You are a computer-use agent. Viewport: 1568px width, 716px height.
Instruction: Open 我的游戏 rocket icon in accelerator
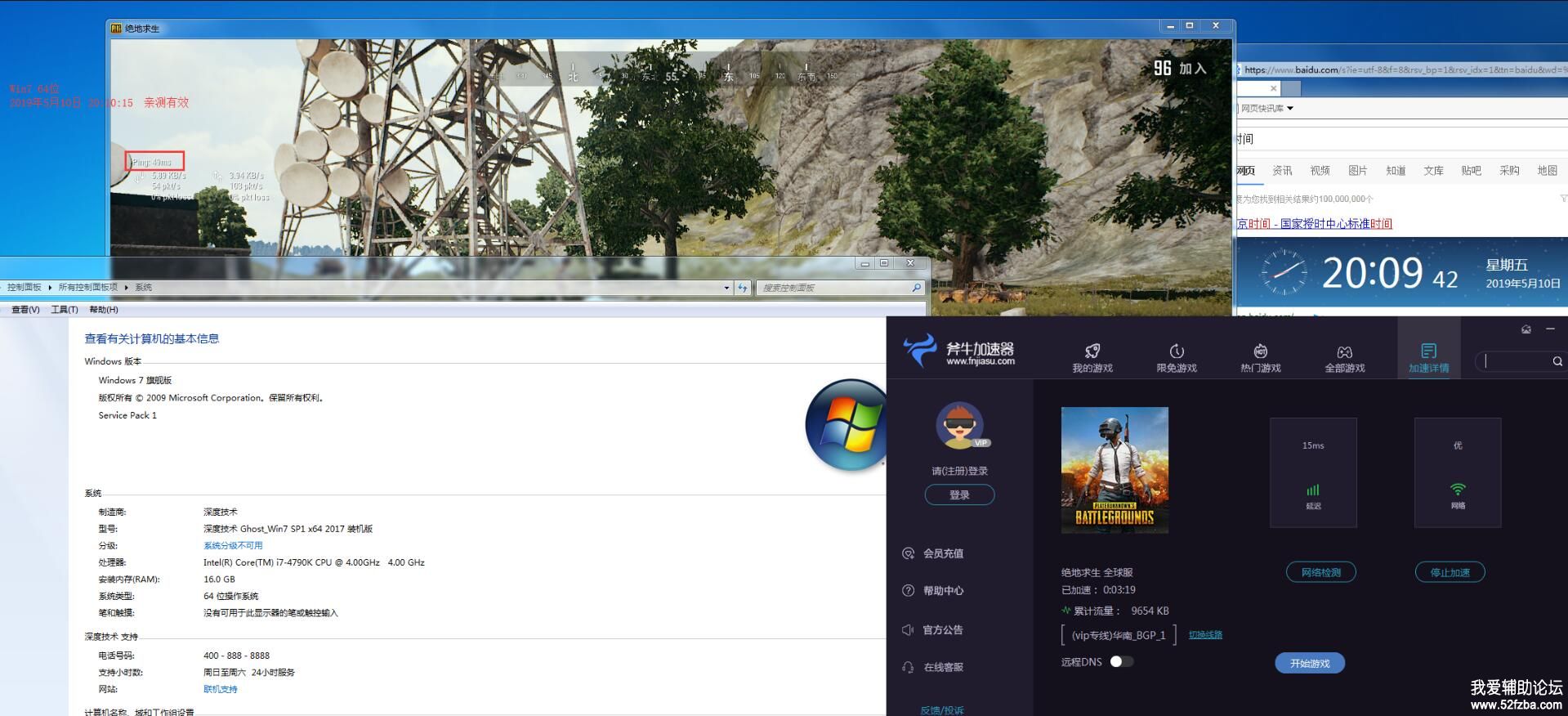[1092, 351]
